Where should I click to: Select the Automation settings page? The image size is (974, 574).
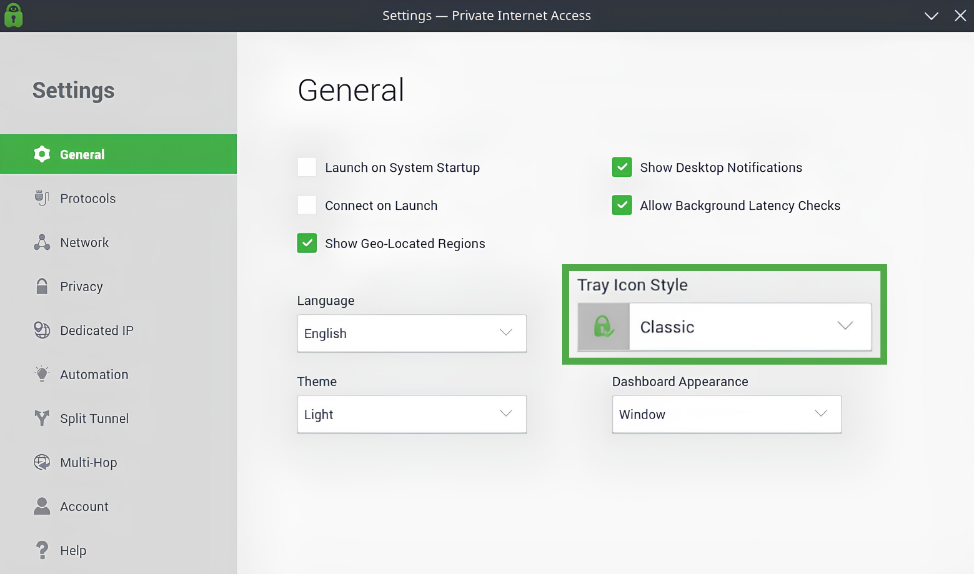[118, 374]
